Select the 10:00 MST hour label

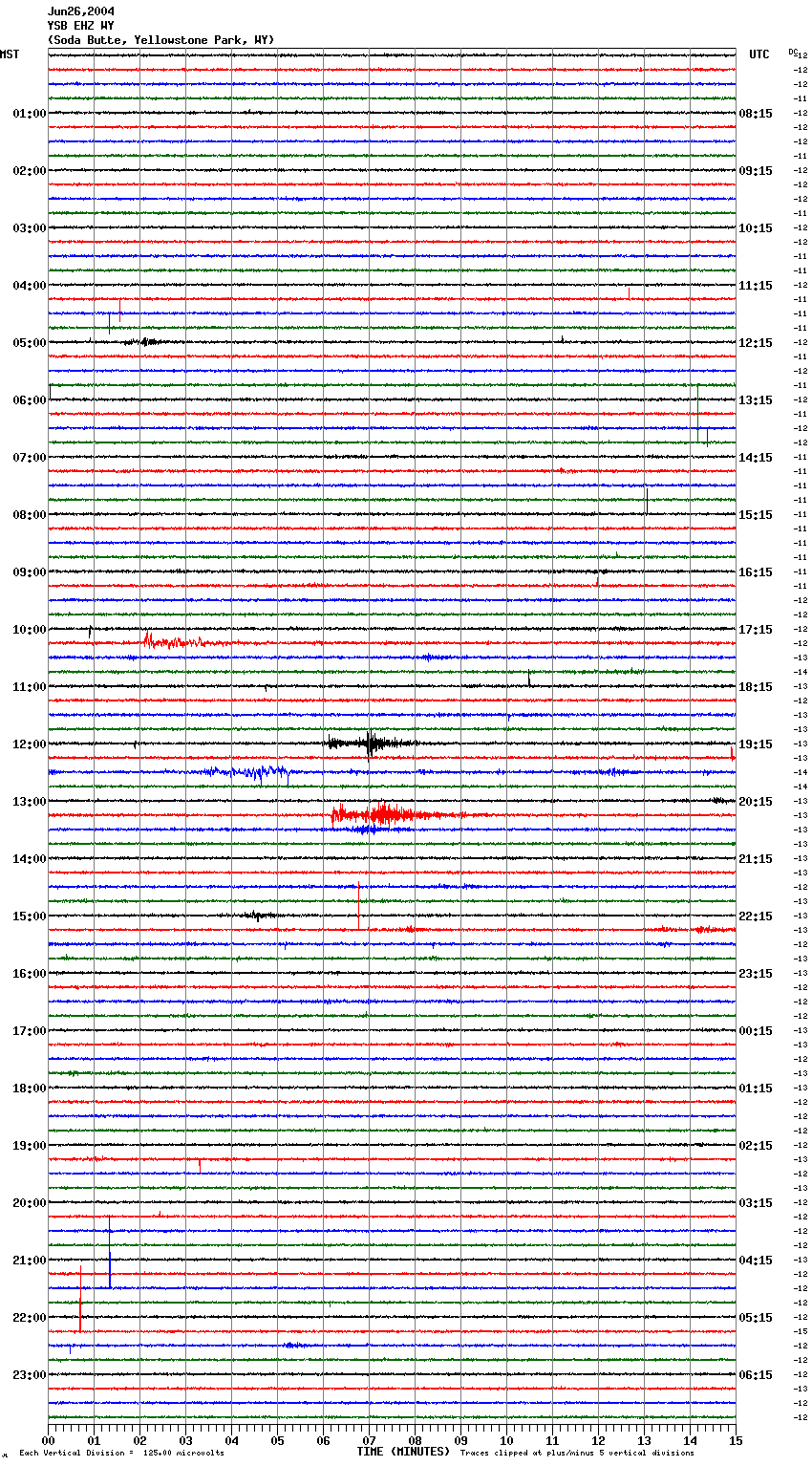[x=30, y=630]
